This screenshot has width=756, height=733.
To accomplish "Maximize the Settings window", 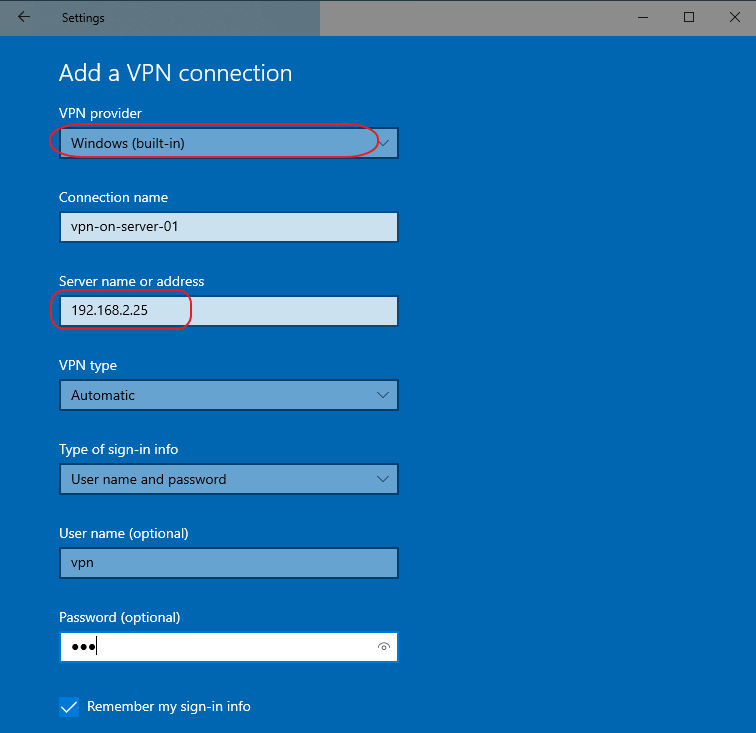I will point(689,17).
